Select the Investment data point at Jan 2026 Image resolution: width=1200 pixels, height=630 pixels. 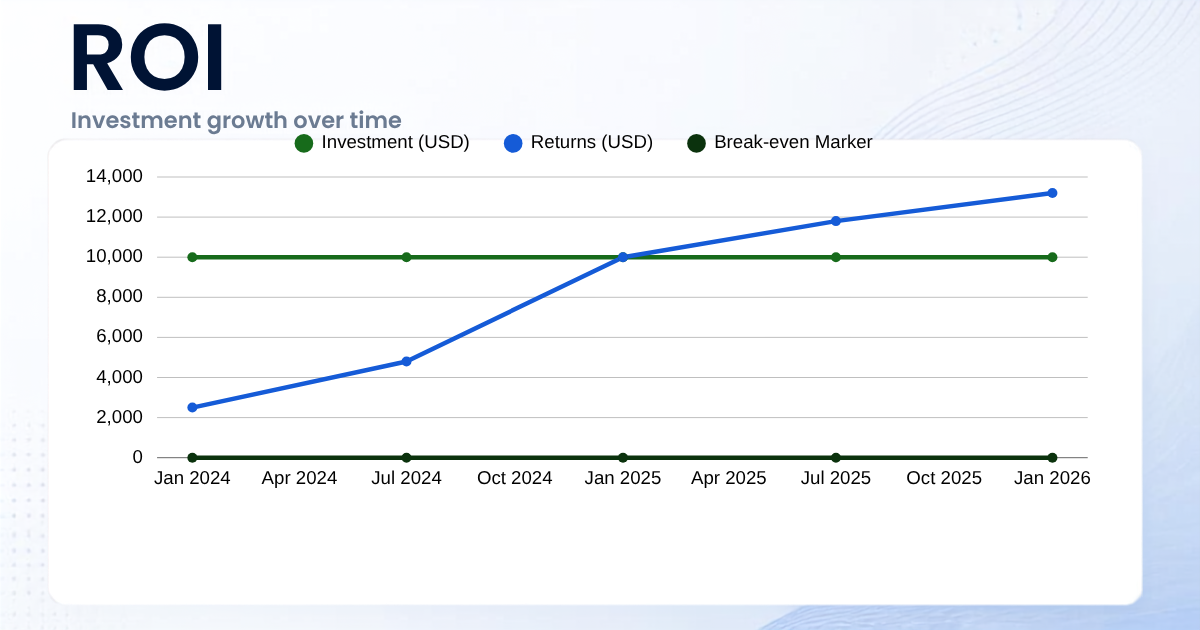(1052, 257)
